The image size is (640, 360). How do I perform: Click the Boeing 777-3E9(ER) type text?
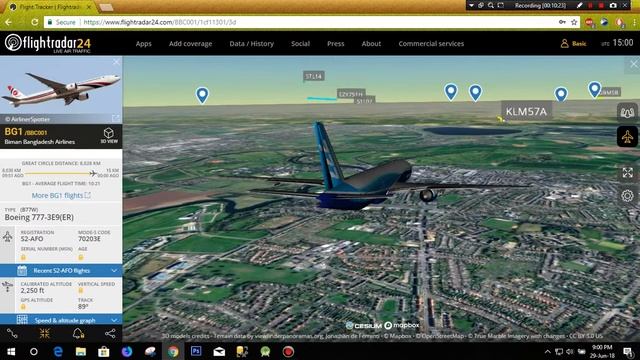click(39, 218)
